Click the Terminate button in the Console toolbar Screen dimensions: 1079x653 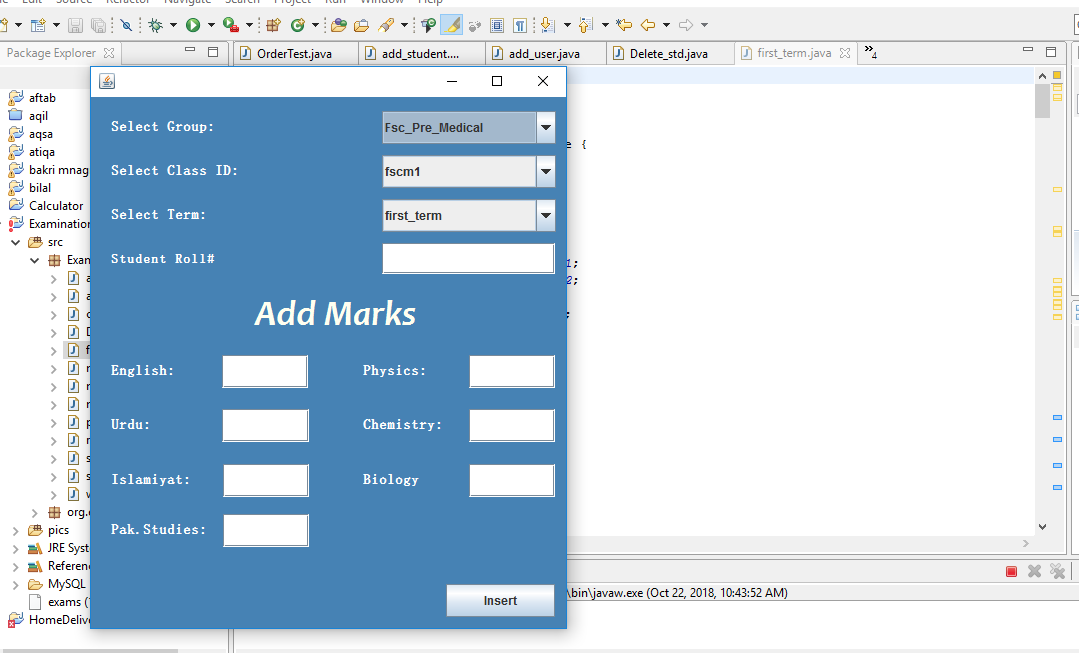[x=1011, y=570]
